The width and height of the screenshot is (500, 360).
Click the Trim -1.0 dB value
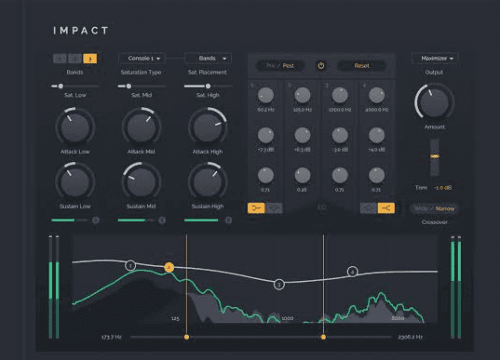pyautogui.click(x=443, y=188)
